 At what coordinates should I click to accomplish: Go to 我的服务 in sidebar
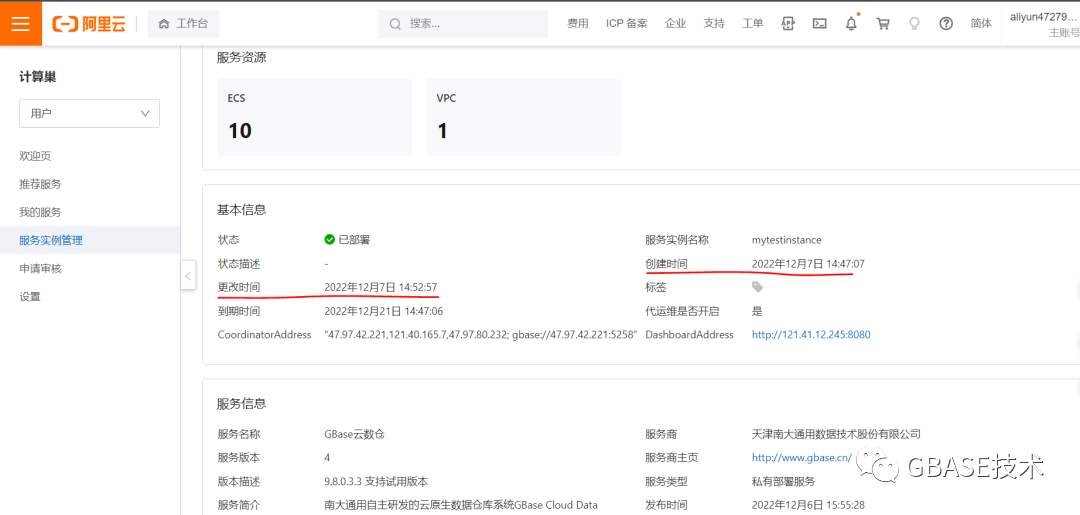coord(41,213)
